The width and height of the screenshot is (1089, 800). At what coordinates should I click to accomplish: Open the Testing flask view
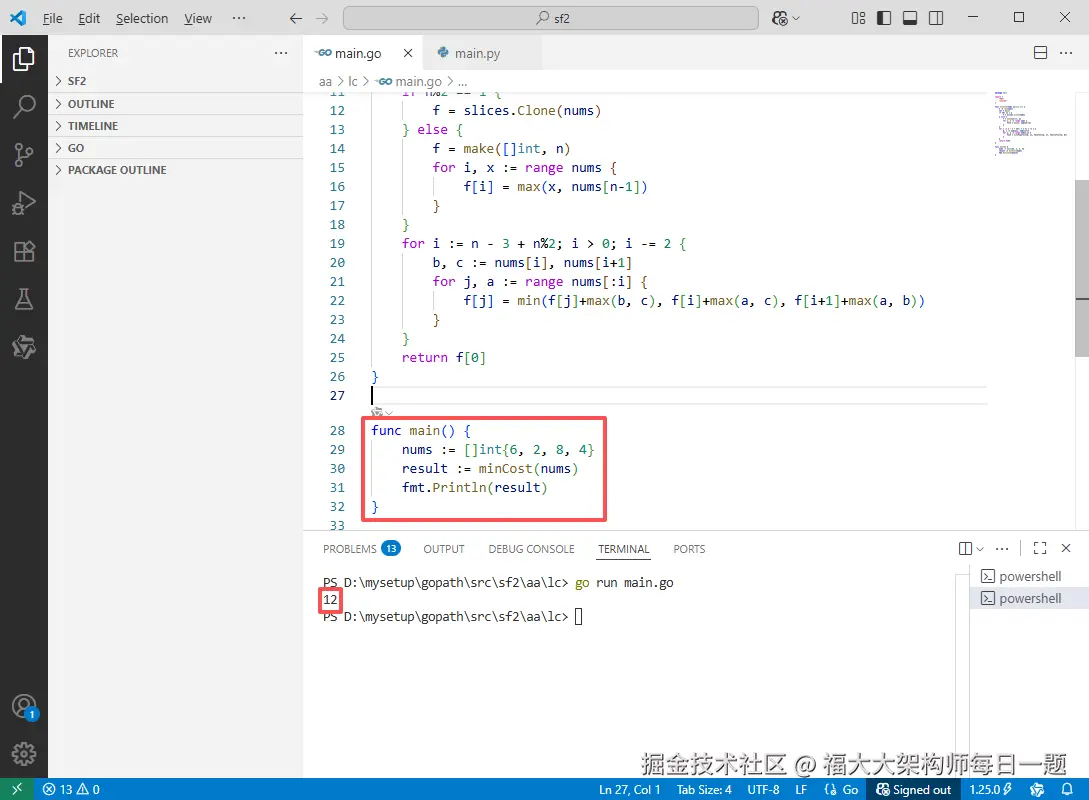coord(24,299)
